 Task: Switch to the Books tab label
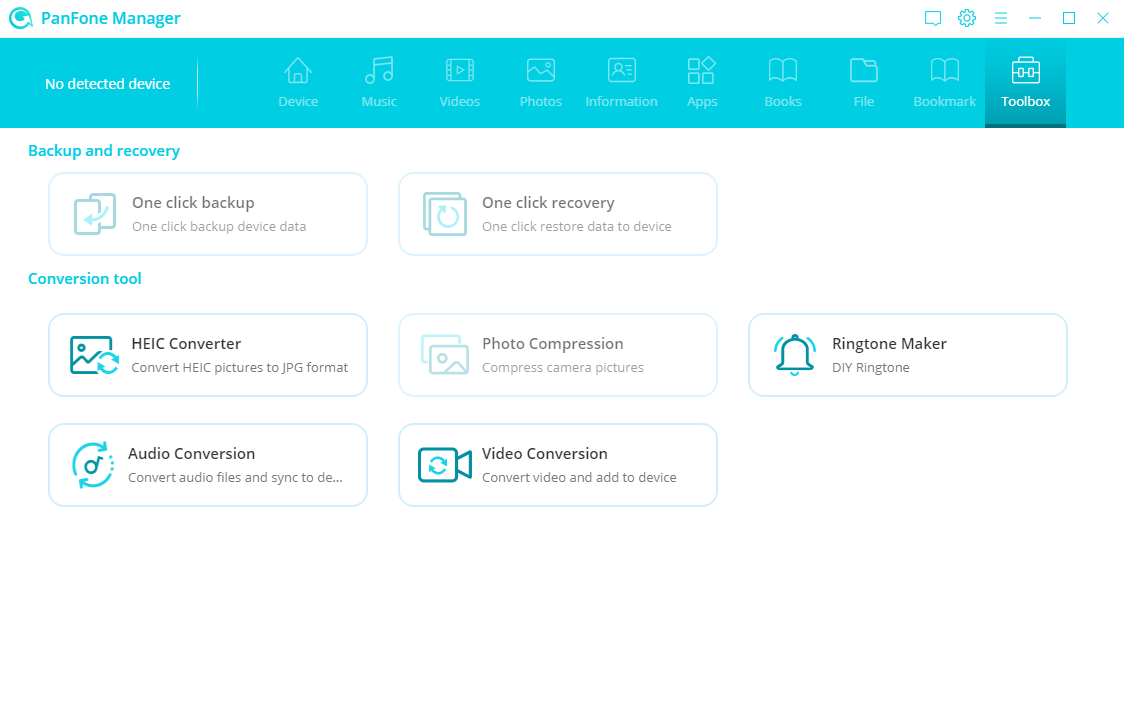[783, 102]
